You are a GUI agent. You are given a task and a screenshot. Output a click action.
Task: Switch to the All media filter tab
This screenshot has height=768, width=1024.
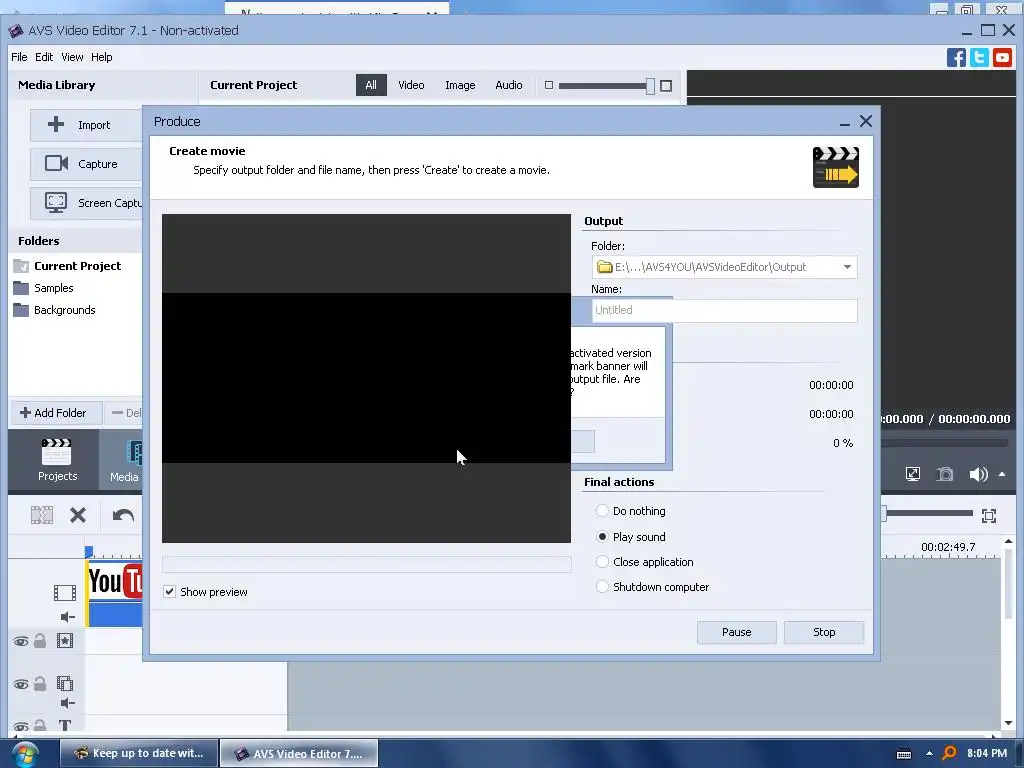pyautogui.click(x=371, y=85)
